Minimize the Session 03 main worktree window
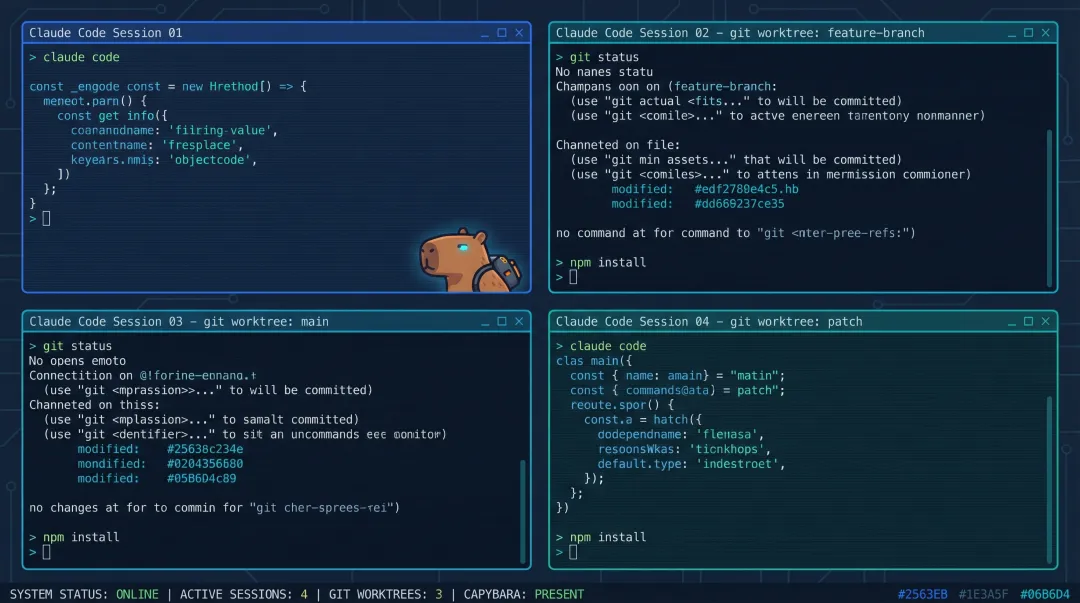Image resolution: width=1080 pixels, height=603 pixels. tap(484, 322)
